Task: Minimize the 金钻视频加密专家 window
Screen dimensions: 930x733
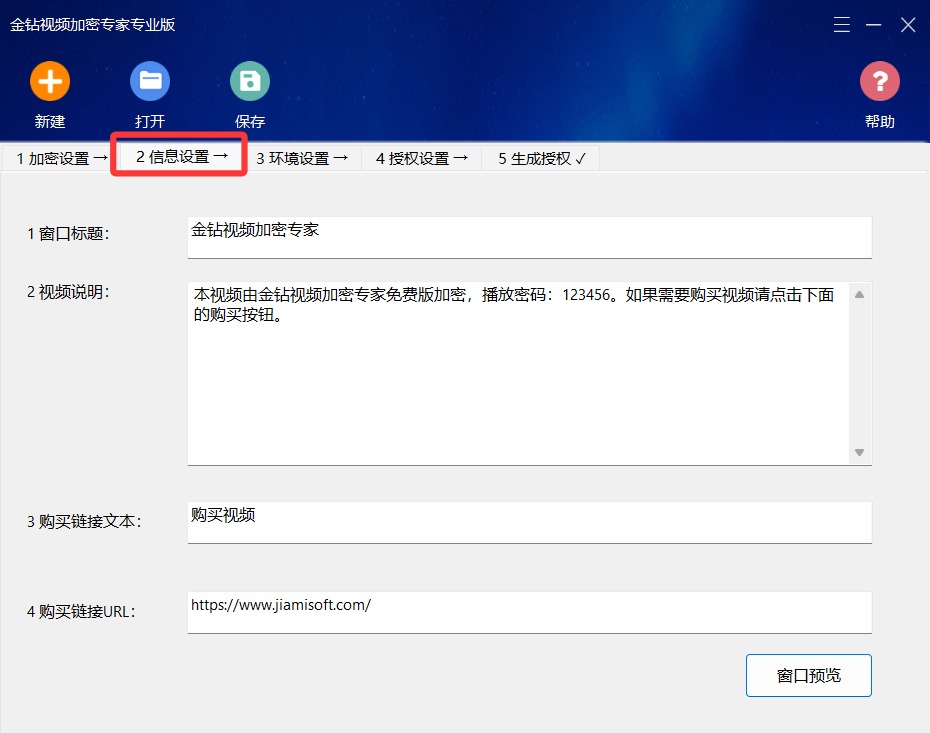Action: [874, 25]
